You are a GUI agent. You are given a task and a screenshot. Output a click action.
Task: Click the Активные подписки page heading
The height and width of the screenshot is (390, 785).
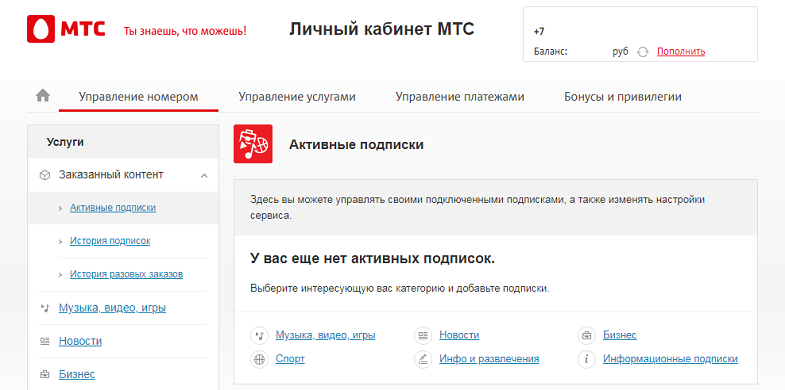356,145
